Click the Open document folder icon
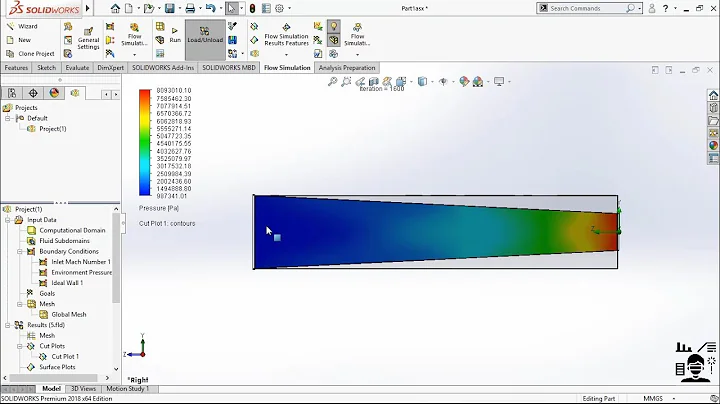The height and width of the screenshot is (404, 720). tap(147, 8)
